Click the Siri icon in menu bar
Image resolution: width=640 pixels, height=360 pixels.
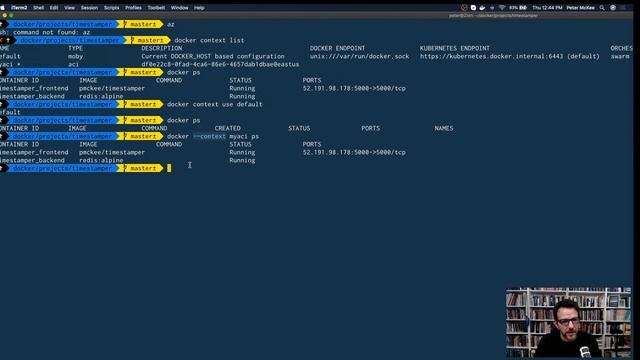613,7
